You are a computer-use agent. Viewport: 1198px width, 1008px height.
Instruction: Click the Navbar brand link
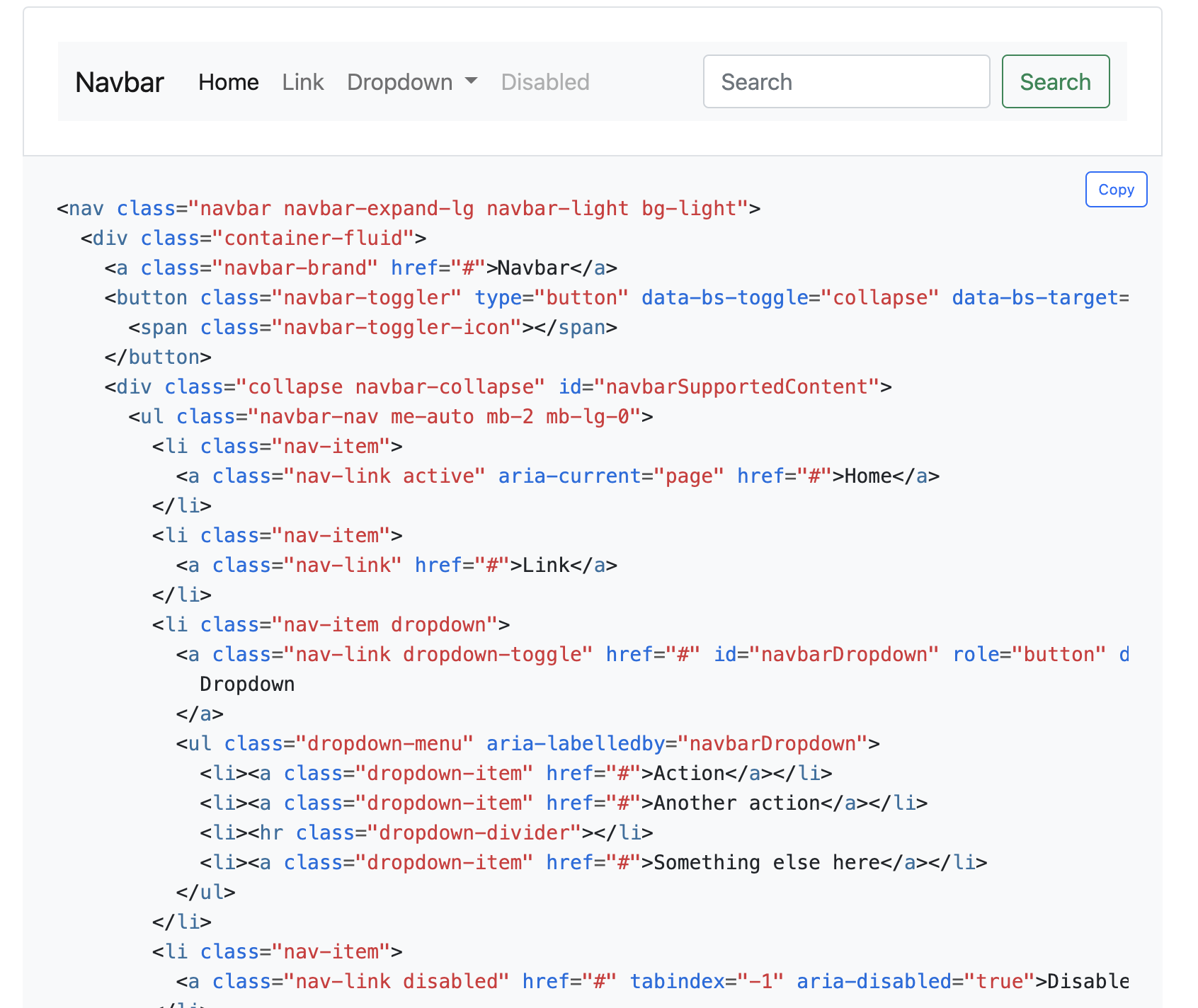pos(119,81)
